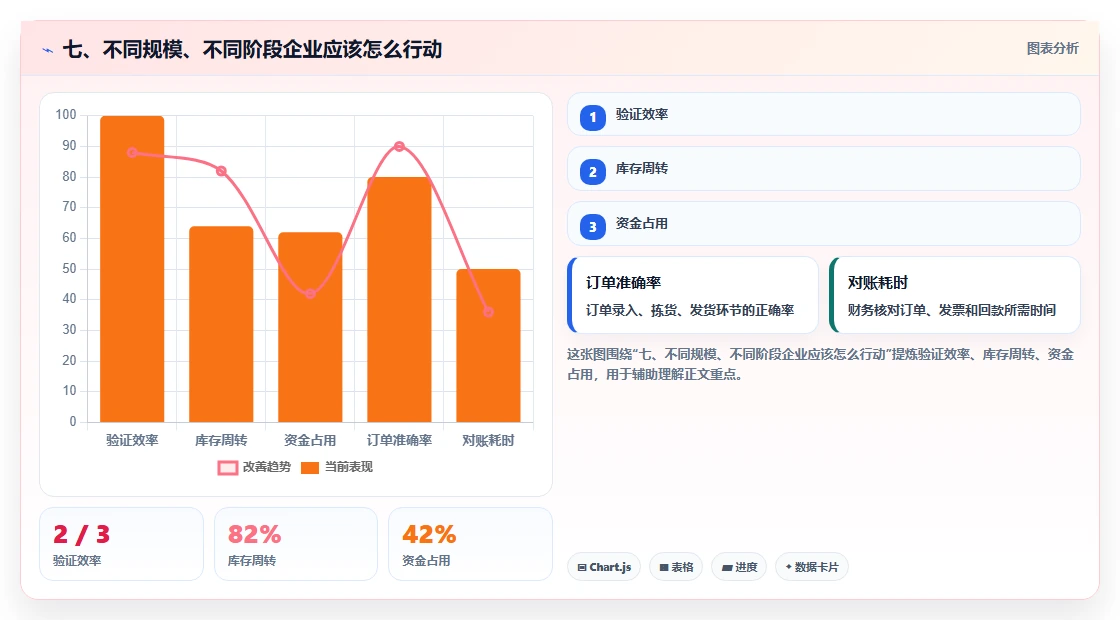Click the 订单准确率 x-axis label
The image size is (1120, 620).
coord(399,441)
